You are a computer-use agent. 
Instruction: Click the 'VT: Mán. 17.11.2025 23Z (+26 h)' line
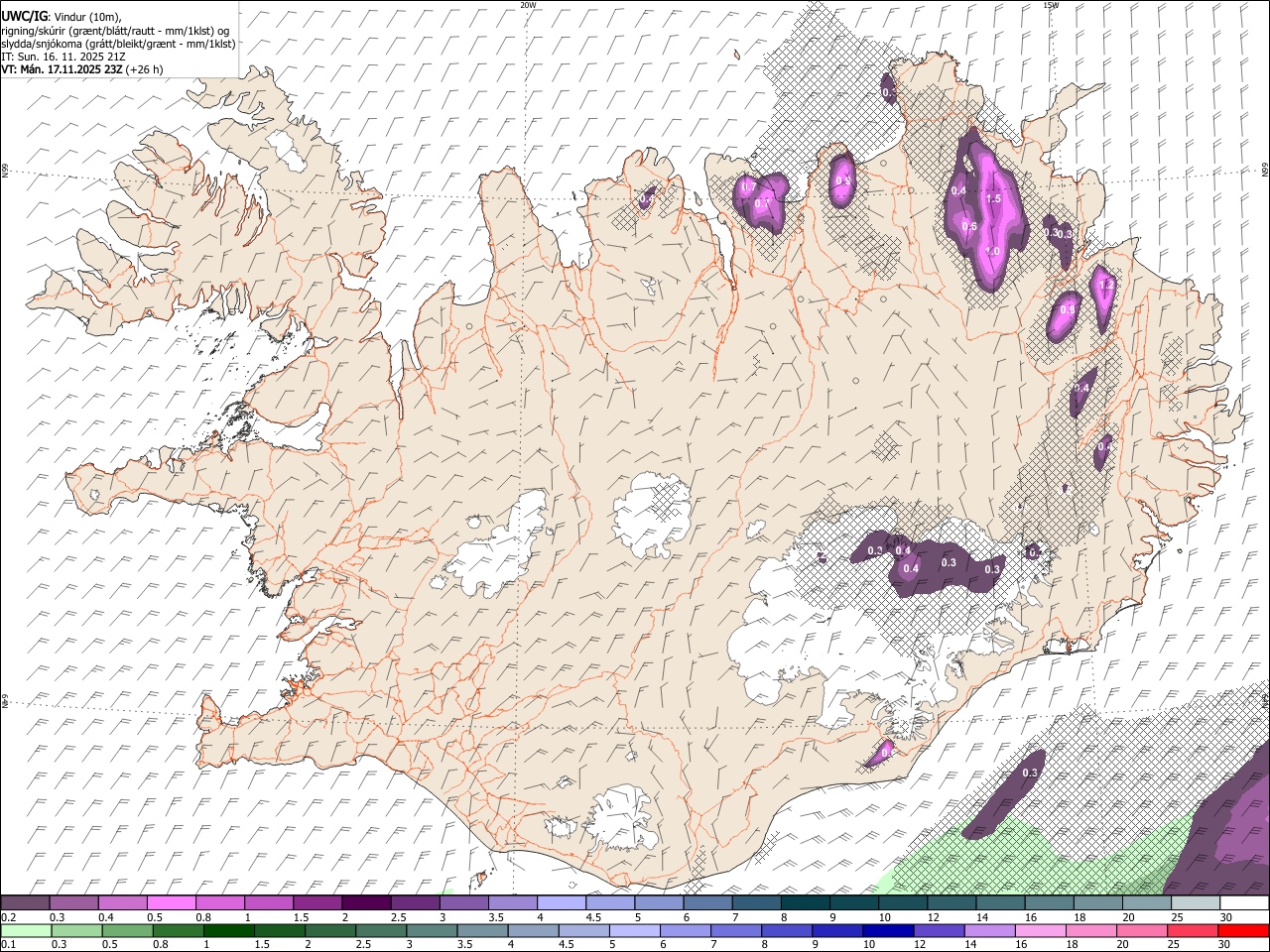82,69
